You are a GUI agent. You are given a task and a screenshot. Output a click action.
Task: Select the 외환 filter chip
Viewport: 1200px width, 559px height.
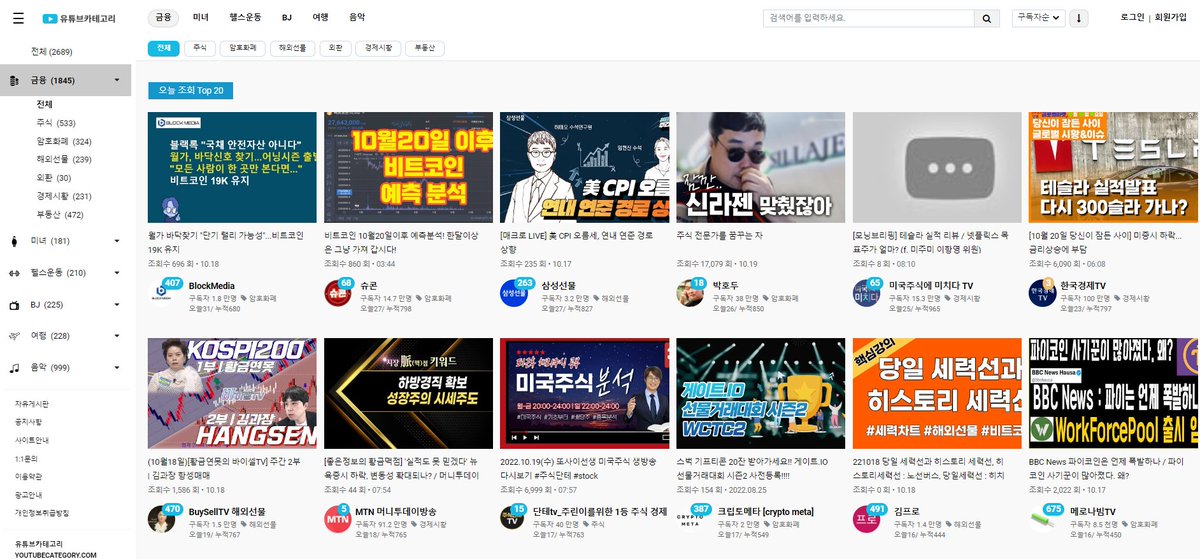336,48
